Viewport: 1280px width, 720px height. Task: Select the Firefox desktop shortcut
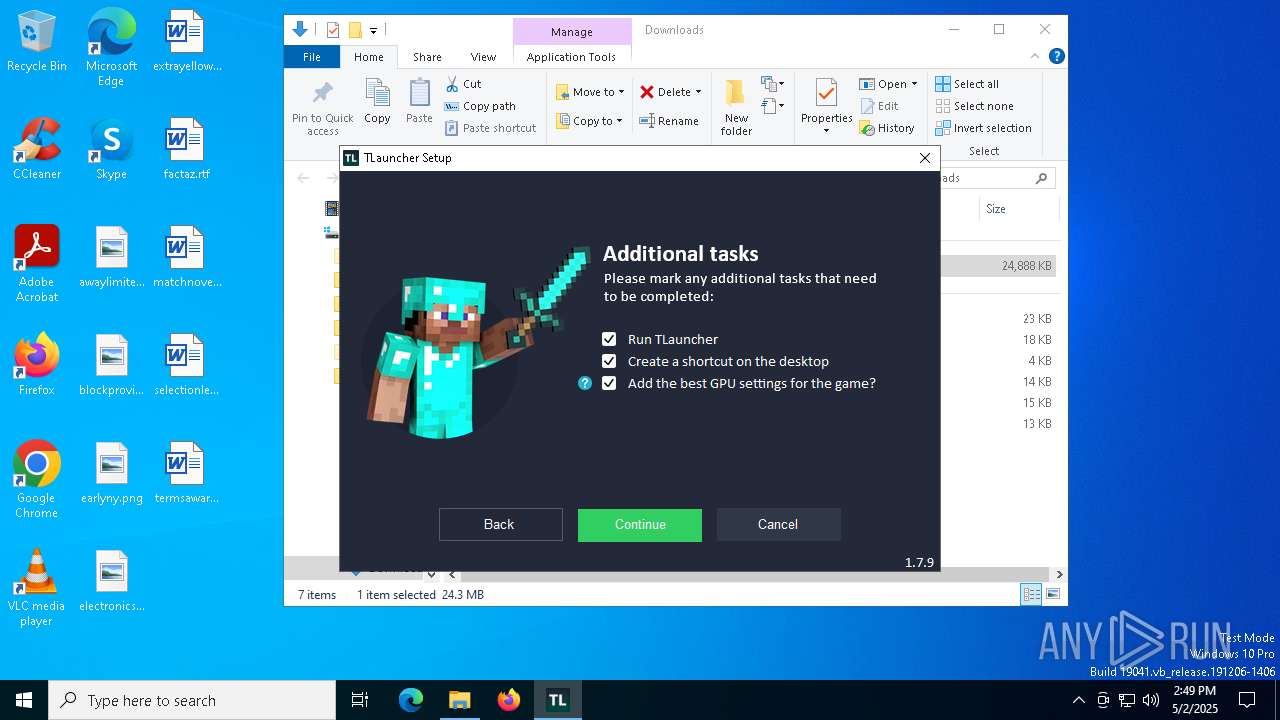point(37,365)
